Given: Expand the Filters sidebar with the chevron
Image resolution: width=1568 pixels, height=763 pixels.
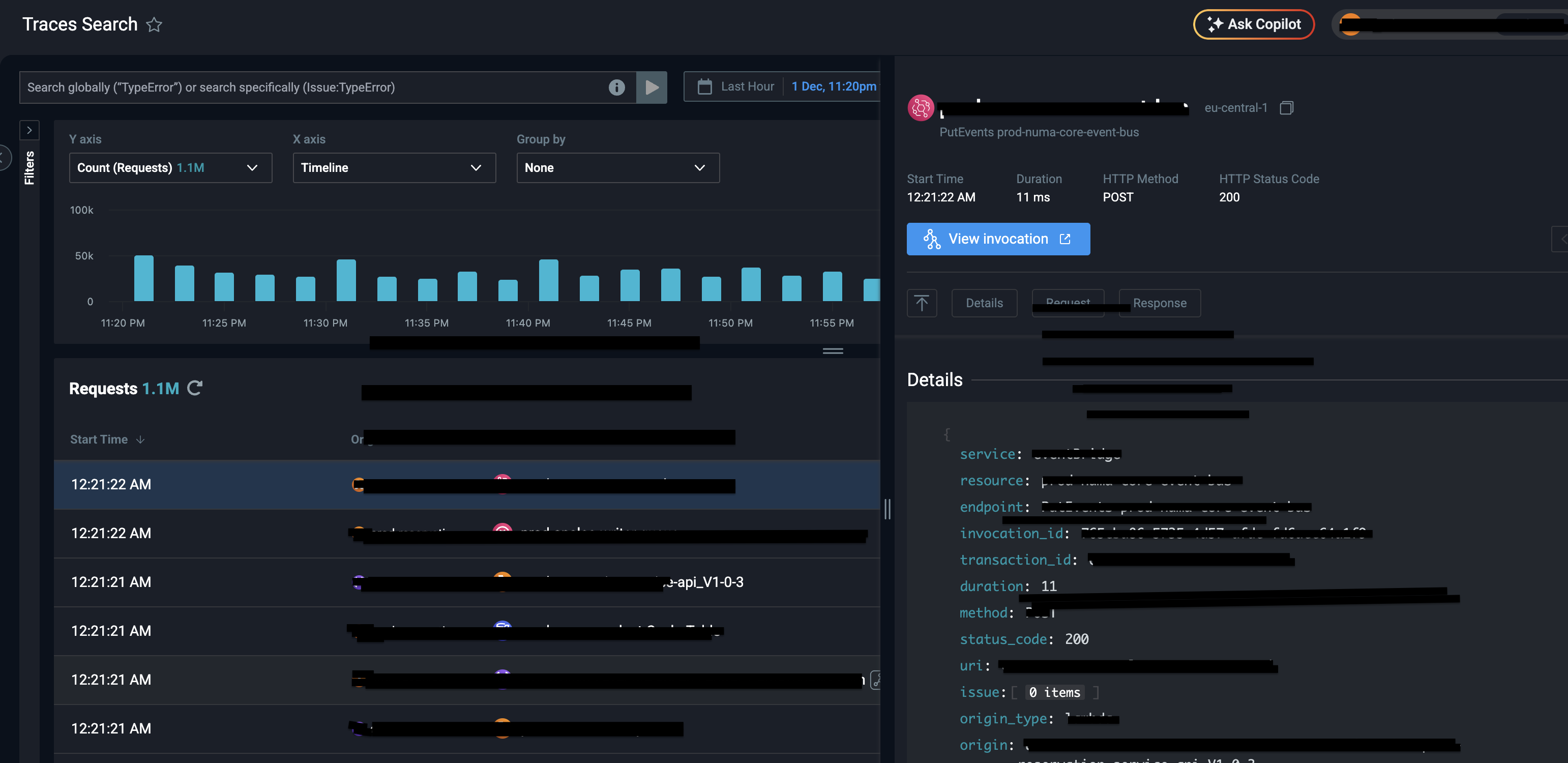Looking at the screenshot, I should (29, 130).
